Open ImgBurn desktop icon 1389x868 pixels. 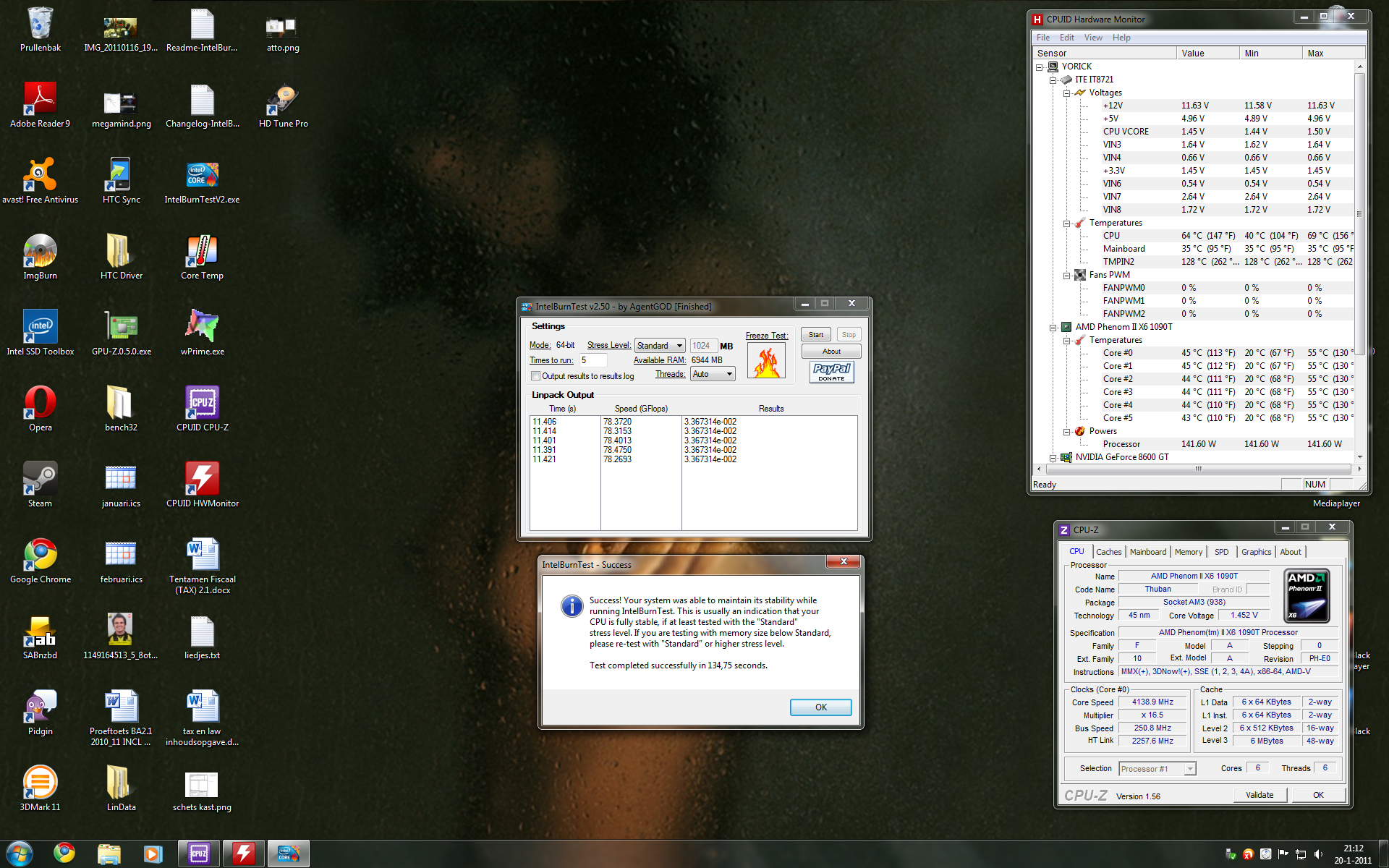tap(41, 257)
